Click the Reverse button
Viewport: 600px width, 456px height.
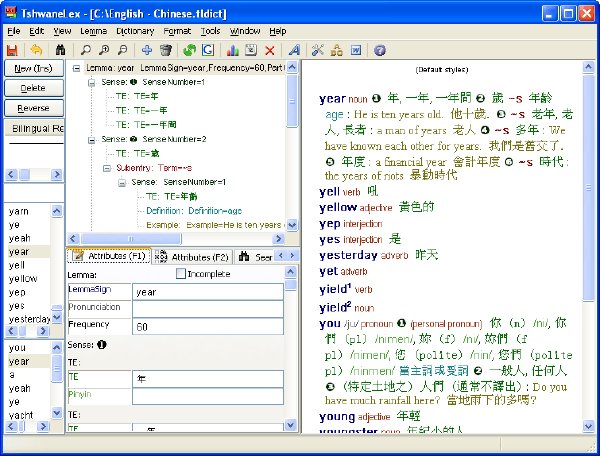tap(34, 108)
